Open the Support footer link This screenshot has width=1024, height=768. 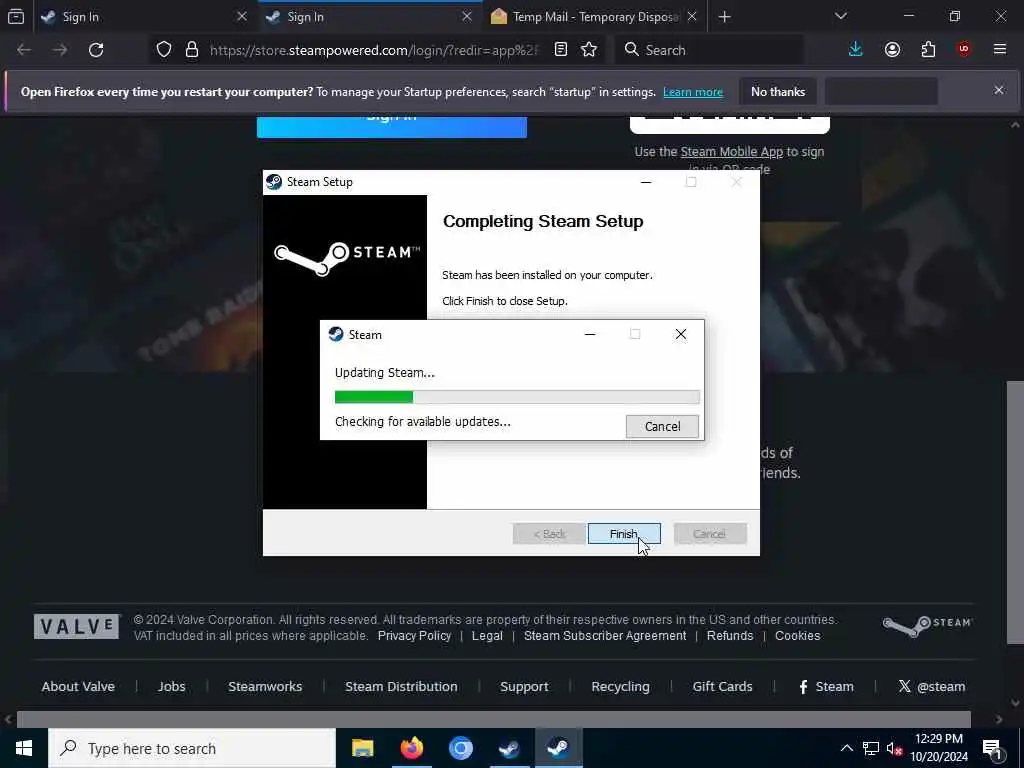[x=524, y=686]
